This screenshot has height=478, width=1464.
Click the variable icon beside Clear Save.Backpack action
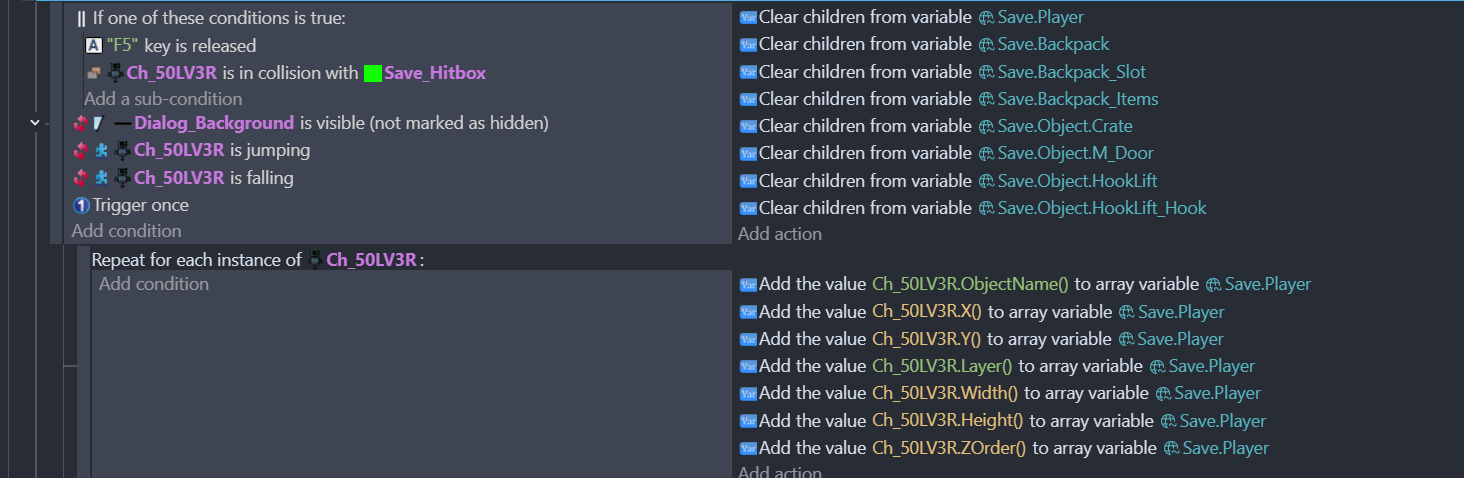747,45
